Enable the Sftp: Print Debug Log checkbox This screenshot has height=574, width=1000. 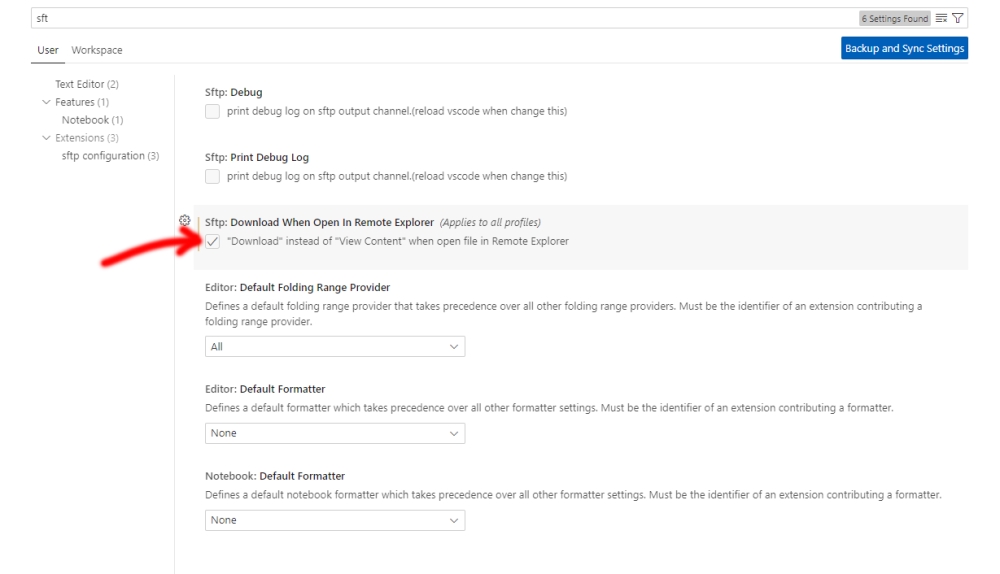point(212,177)
